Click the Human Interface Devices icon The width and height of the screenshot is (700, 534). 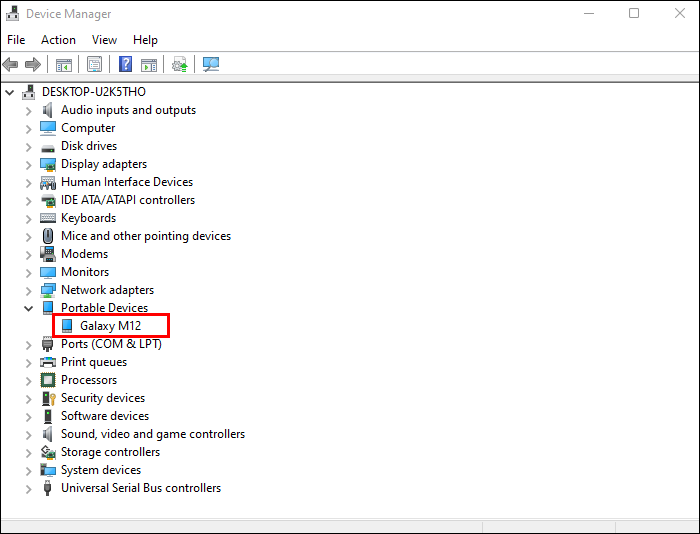point(48,182)
